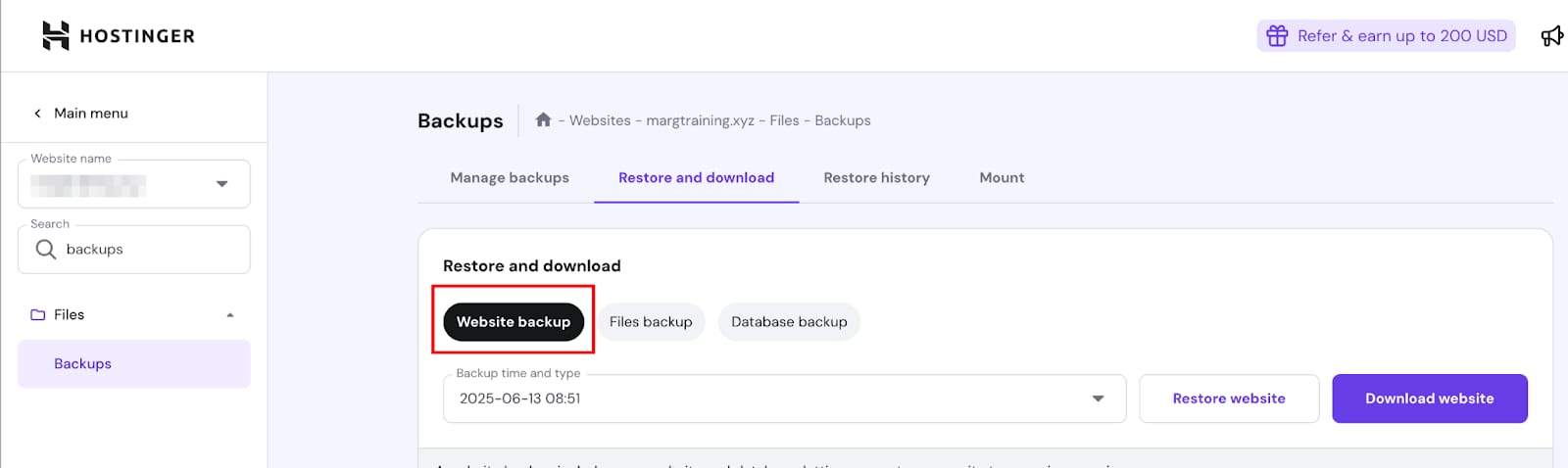Click the Hostinger logo icon
This screenshot has width=1568, height=468.
coord(56,36)
